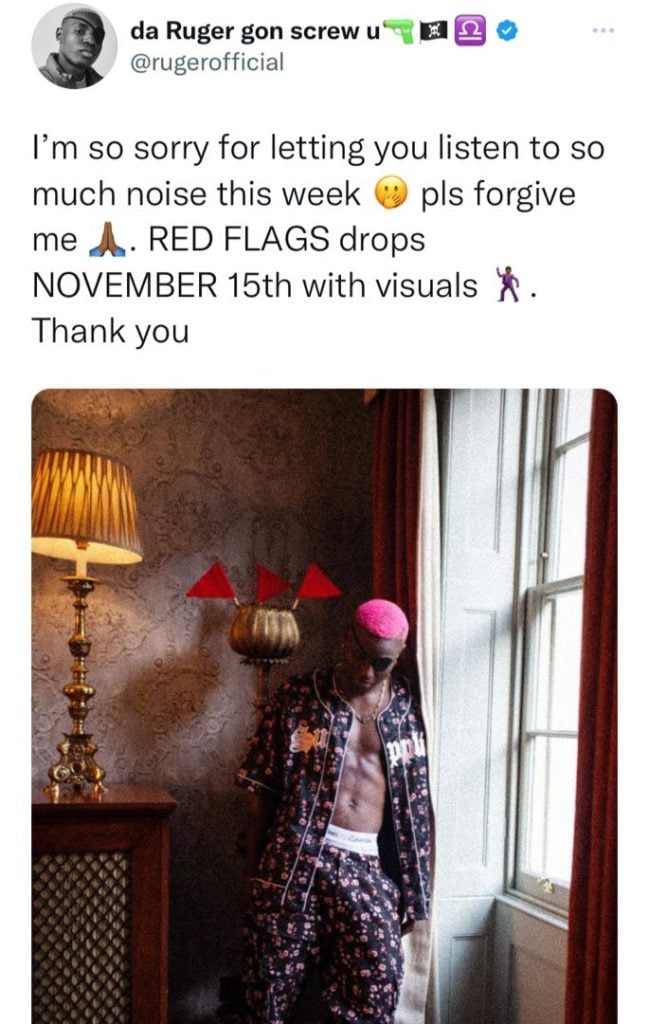The width and height of the screenshot is (649, 1024).
Task: Click the pirate flag emoji in name
Action: [434, 31]
